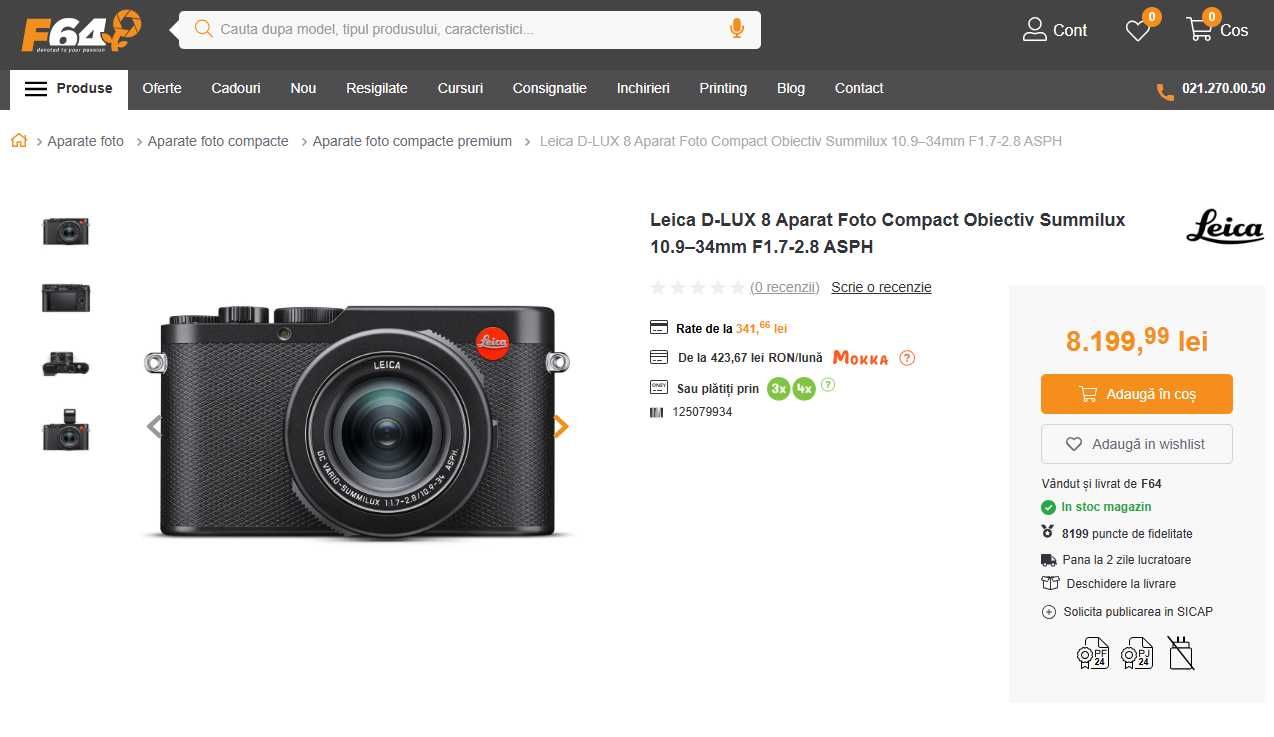Click the card icon beside Rate de la
This screenshot has width=1274, height=737.
tap(659, 328)
